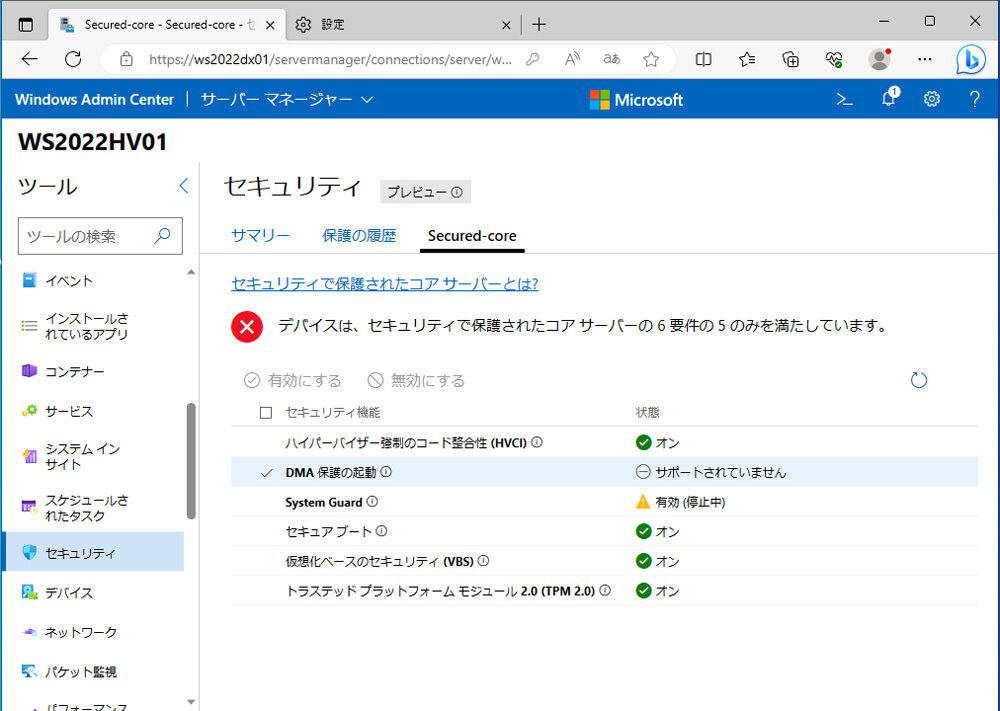
Task: Select the Secured-core tab
Action: coord(472,236)
